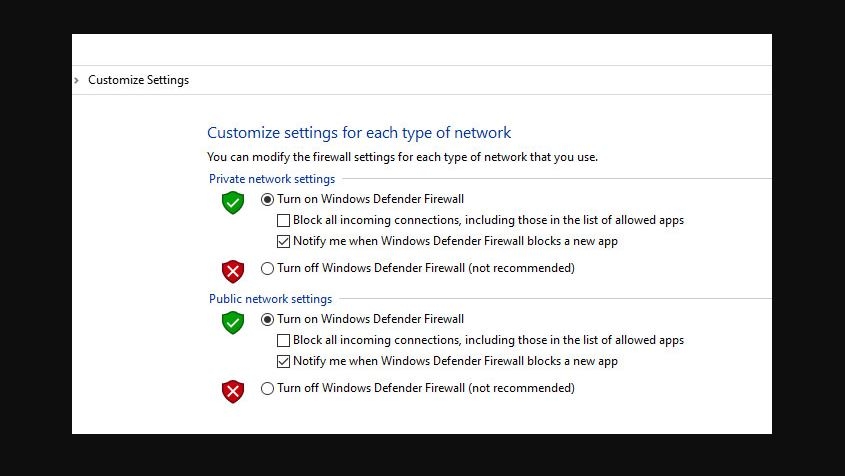Click the 'Block all incoming connections' label text under Private
The height and width of the screenshot is (476, 845).
pyautogui.click(x=488, y=220)
